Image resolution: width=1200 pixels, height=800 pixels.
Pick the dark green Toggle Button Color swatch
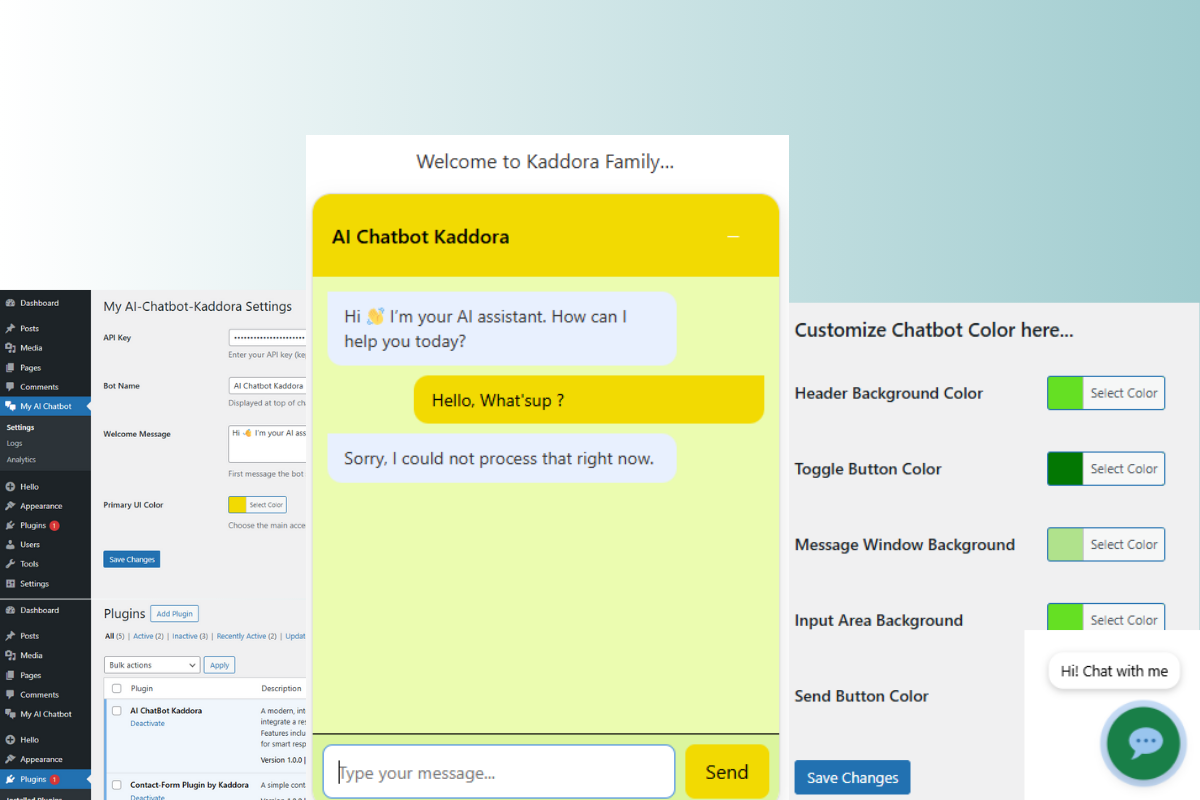(1065, 469)
